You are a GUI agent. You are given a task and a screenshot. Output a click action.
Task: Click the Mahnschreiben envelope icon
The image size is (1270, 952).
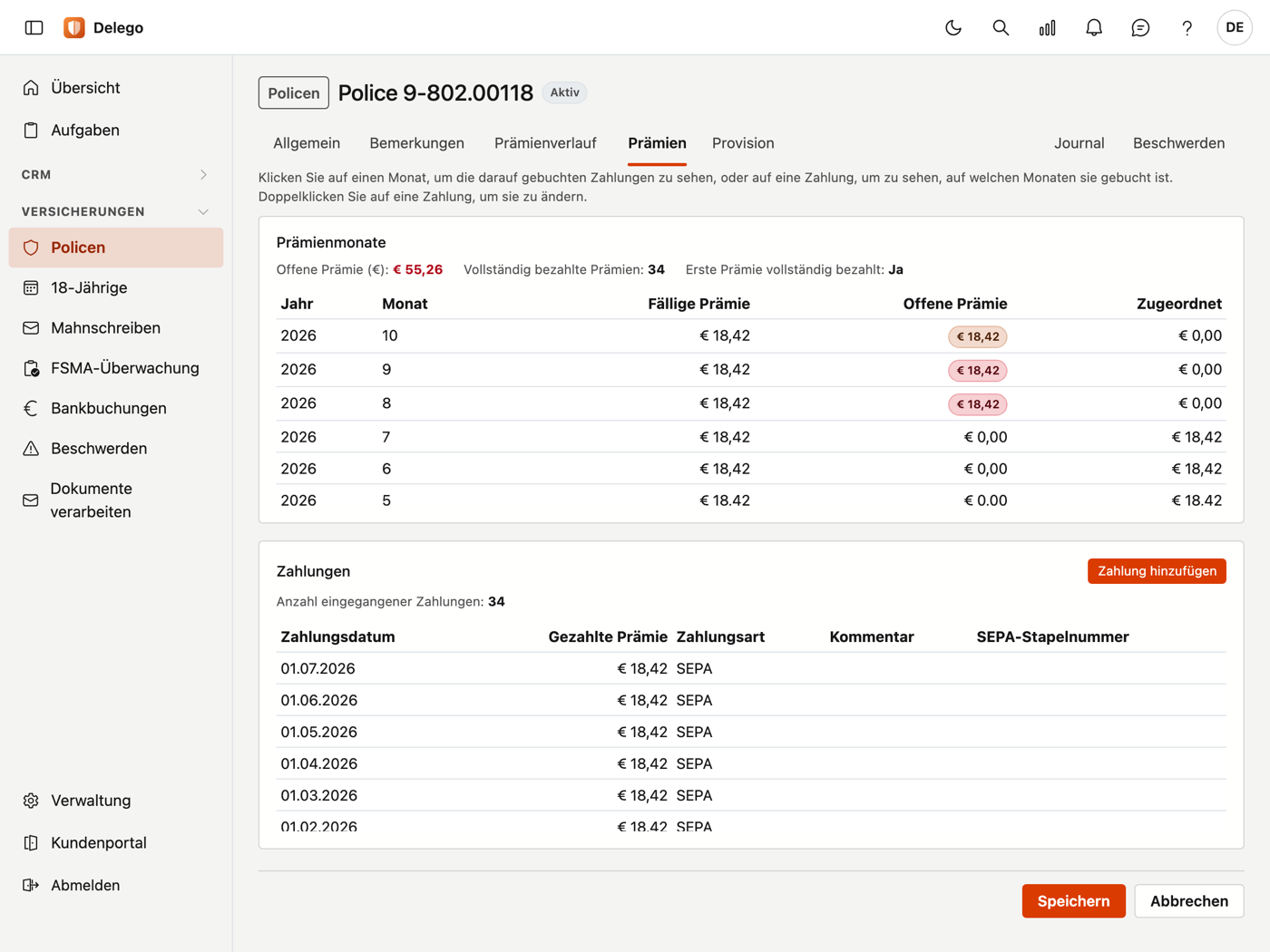point(31,327)
